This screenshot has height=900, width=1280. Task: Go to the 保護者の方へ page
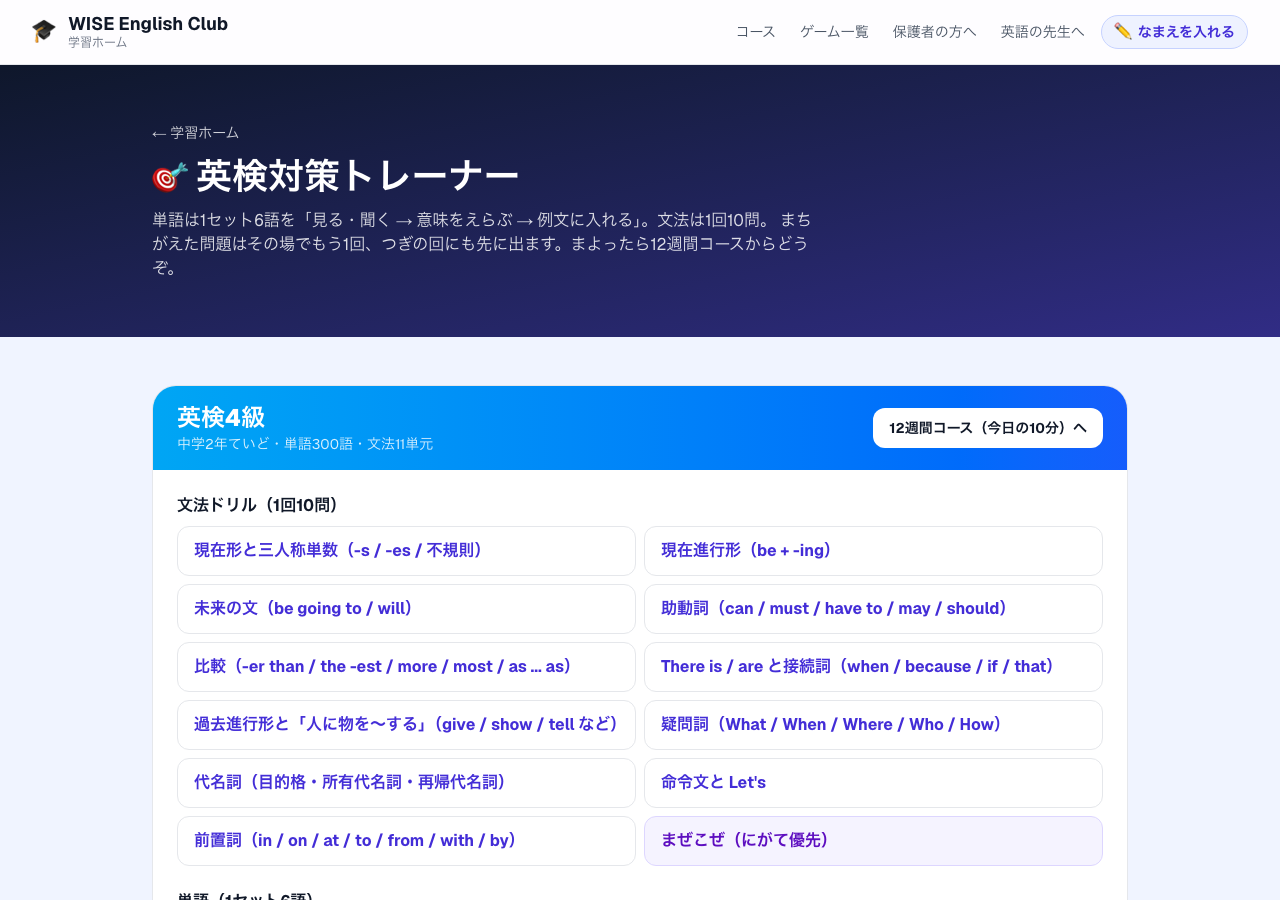tap(935, 32)
